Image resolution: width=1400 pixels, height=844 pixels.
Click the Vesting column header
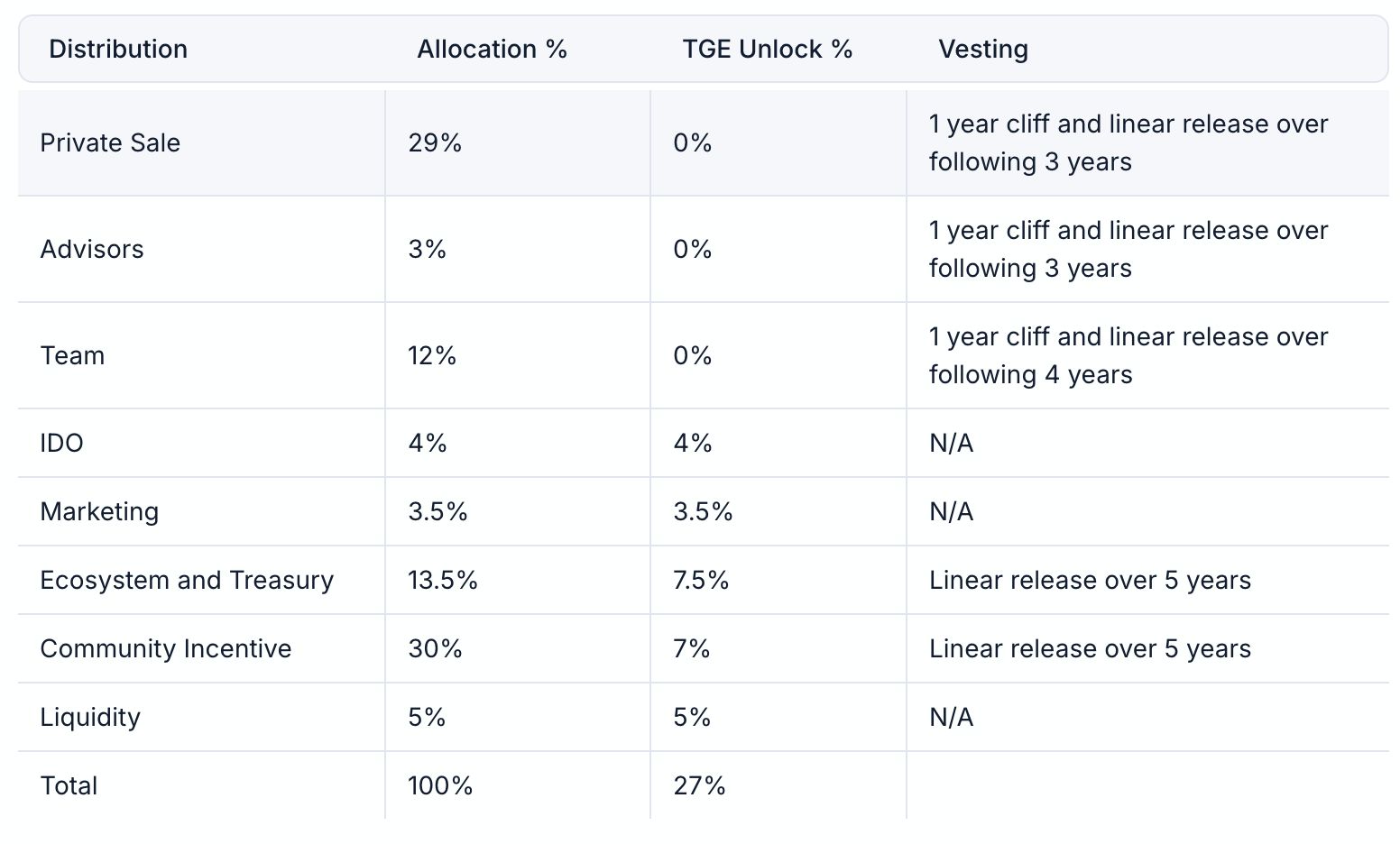[x=982, y=50]
